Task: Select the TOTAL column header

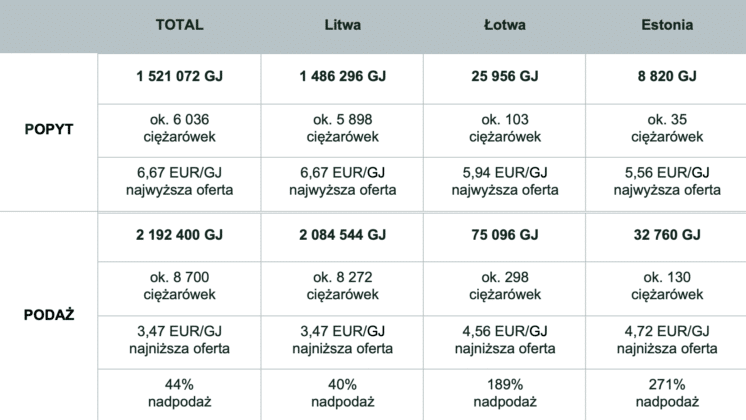Action: click(x=179, y=25)
